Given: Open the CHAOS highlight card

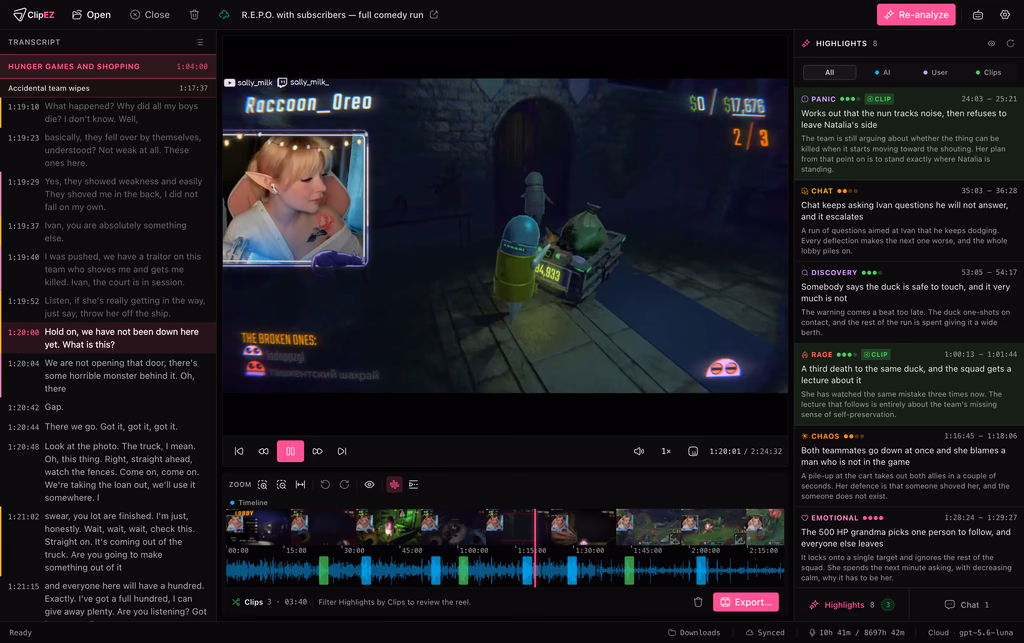Looking at the screenshot, I should coord(909,466).
